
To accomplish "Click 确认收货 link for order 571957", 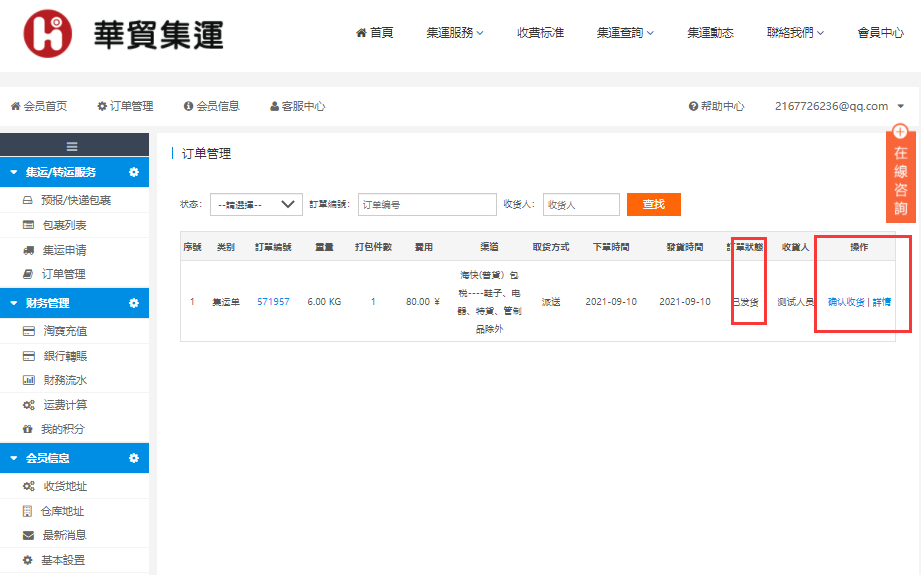I will (845, 302).
